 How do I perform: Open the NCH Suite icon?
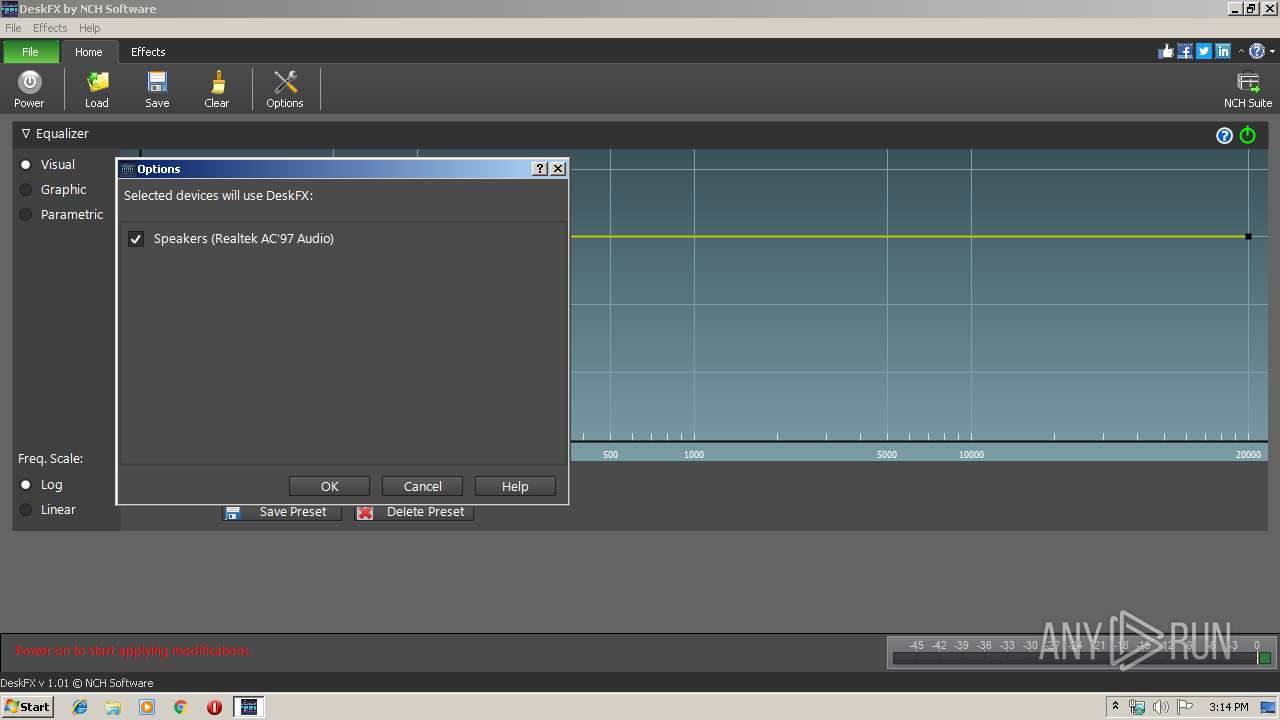point(1248,82)
